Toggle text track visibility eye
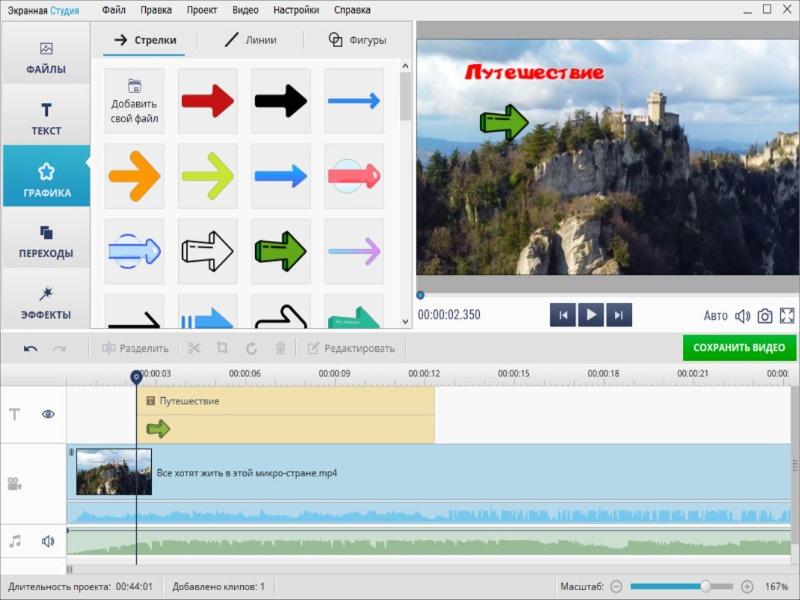Image resolution: width=800 pixels, height=600 pixels. (x=48, y=414)
